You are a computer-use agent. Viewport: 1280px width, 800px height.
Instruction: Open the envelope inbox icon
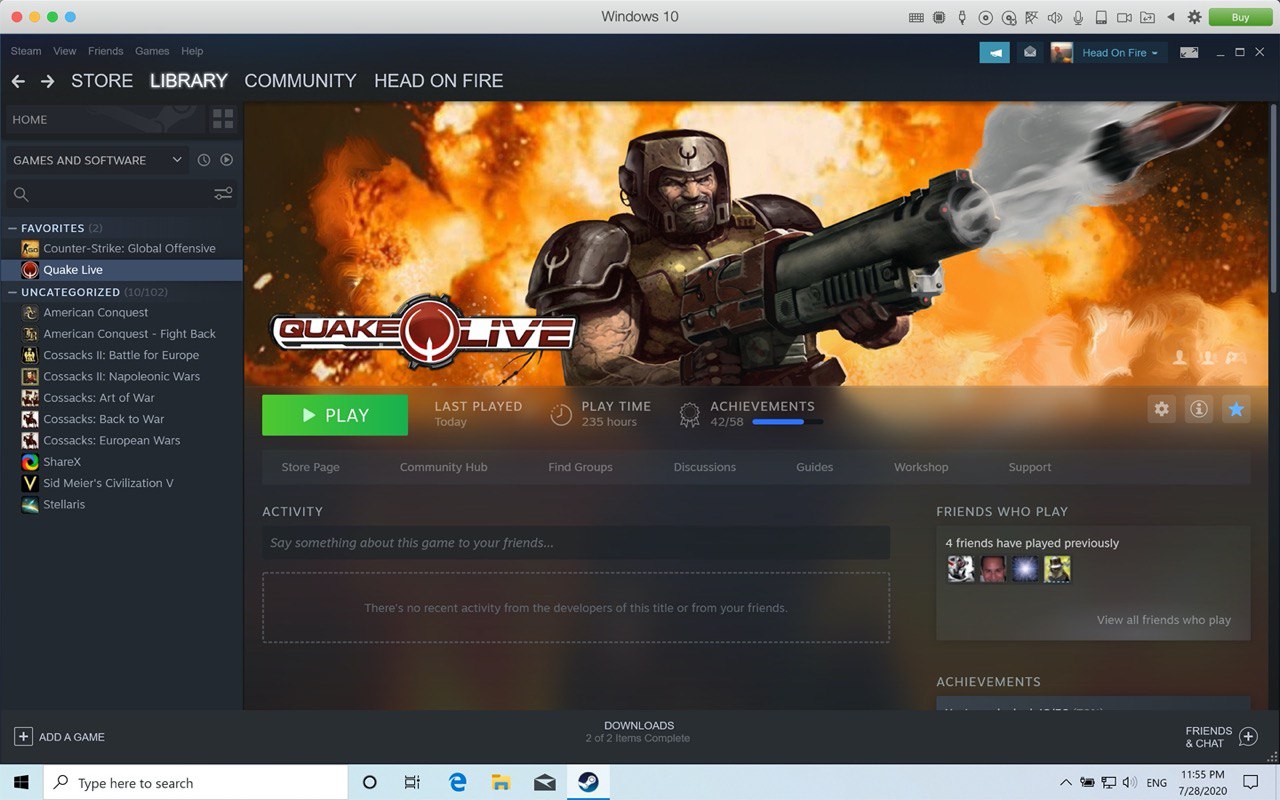(x=1029, y=53)
